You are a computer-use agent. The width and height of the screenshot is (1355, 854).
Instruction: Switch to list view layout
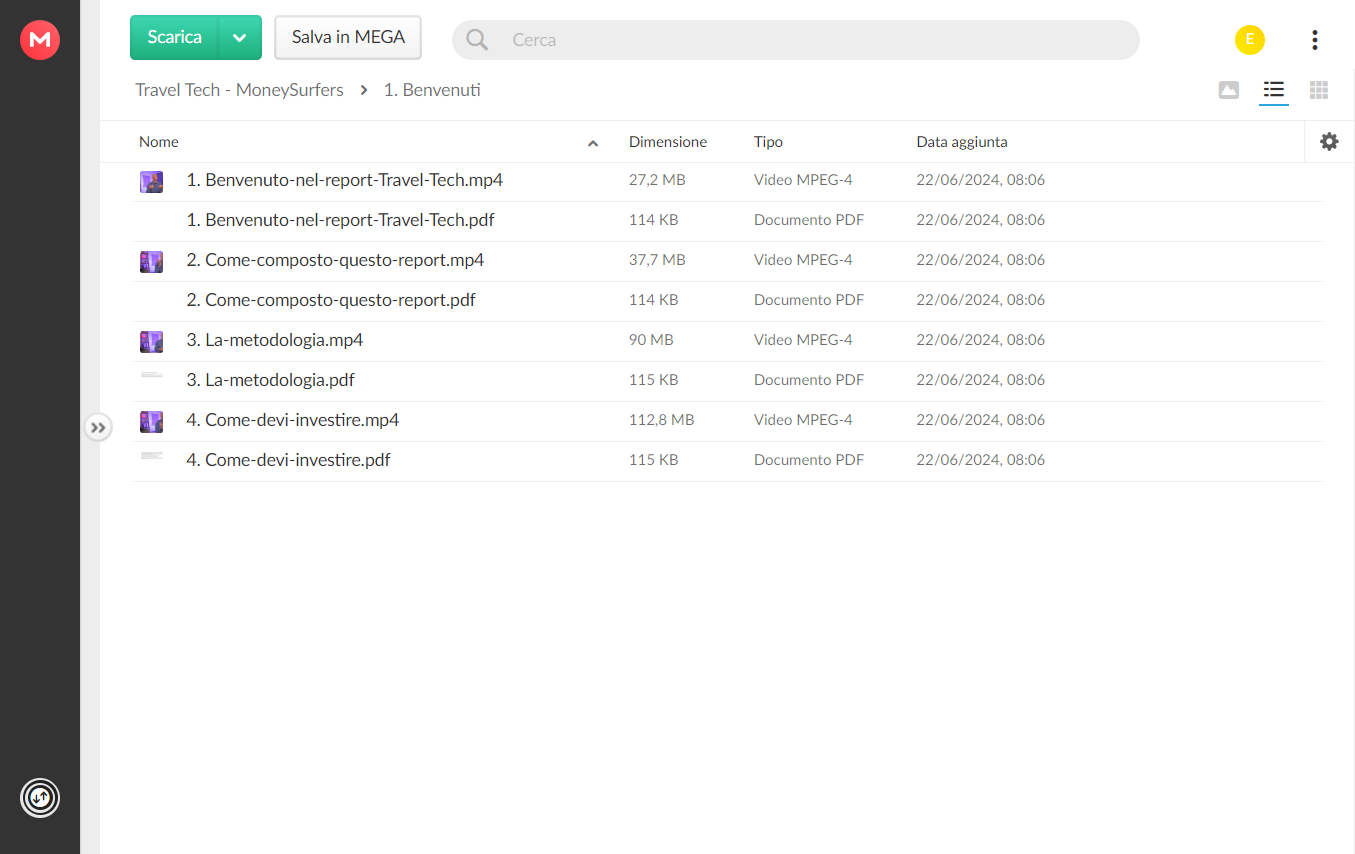tap(1273, 90)
